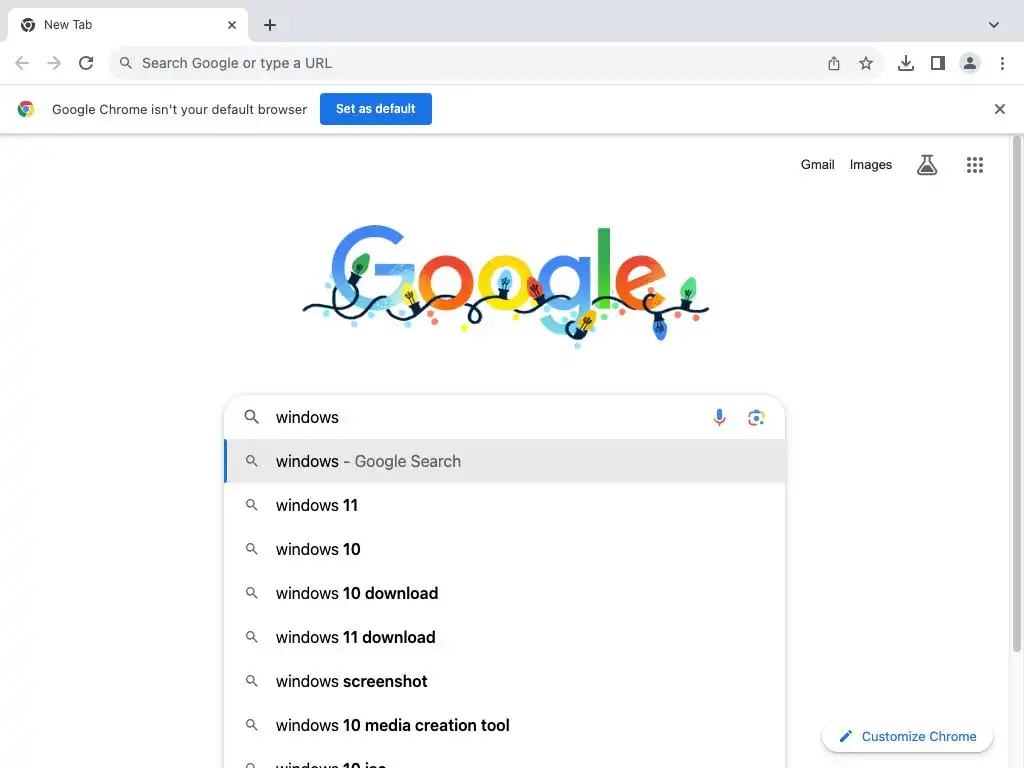The width and height of the screenshot is (1024, 768).
Task: Toggle the side panel icon
Action: coord(938,63)
